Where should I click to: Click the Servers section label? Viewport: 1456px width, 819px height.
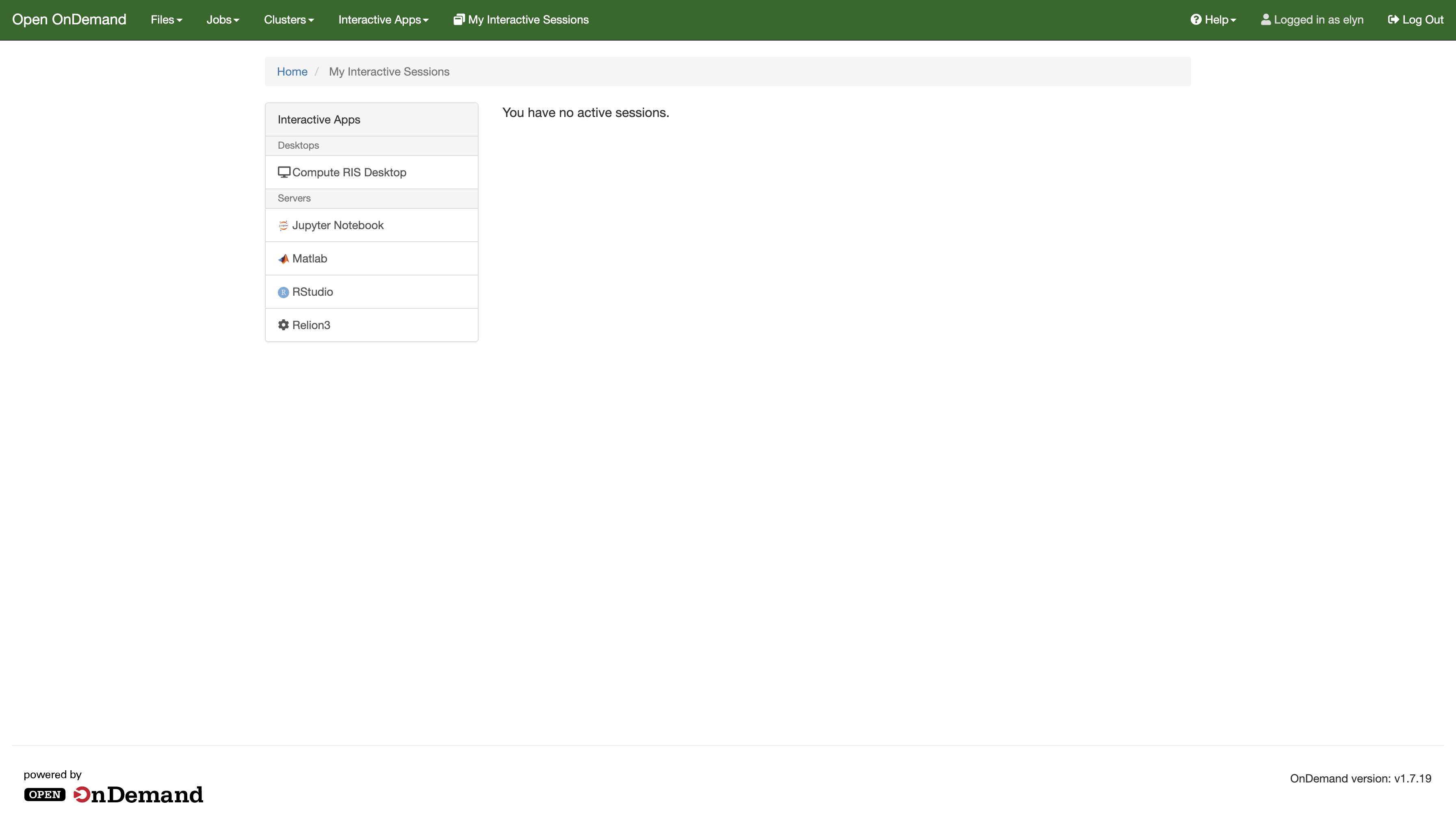coord(294,198)
